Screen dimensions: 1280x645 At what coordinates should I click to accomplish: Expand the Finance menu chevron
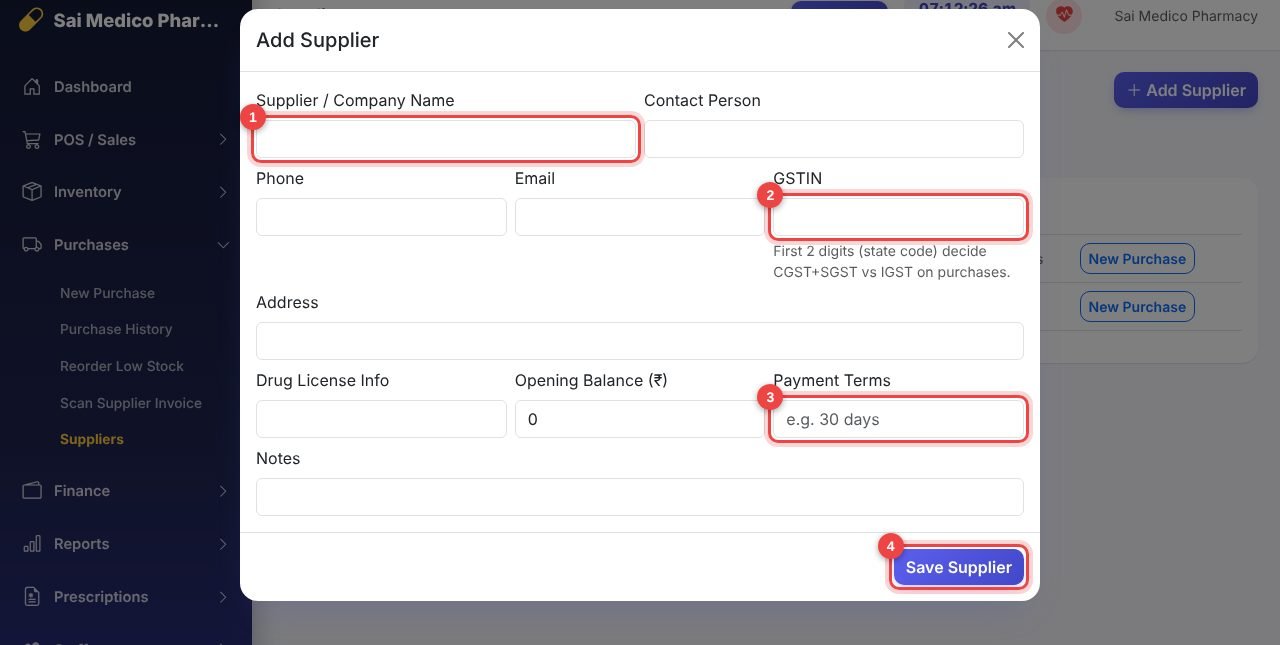223,491
